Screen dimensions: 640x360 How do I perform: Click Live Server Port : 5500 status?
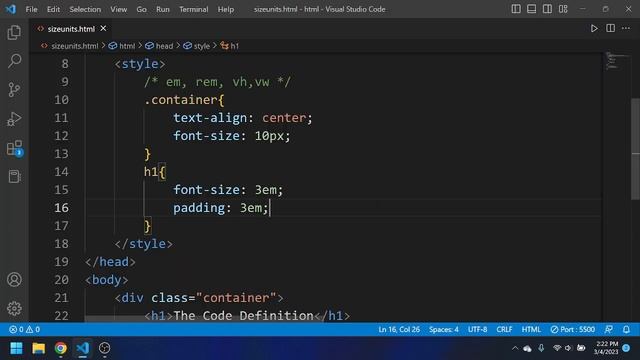tap(573, 329)
